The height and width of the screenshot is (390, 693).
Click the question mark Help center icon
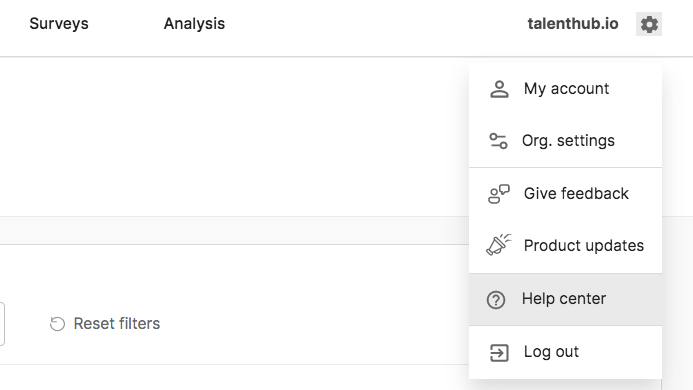click(x=496, y=300)
